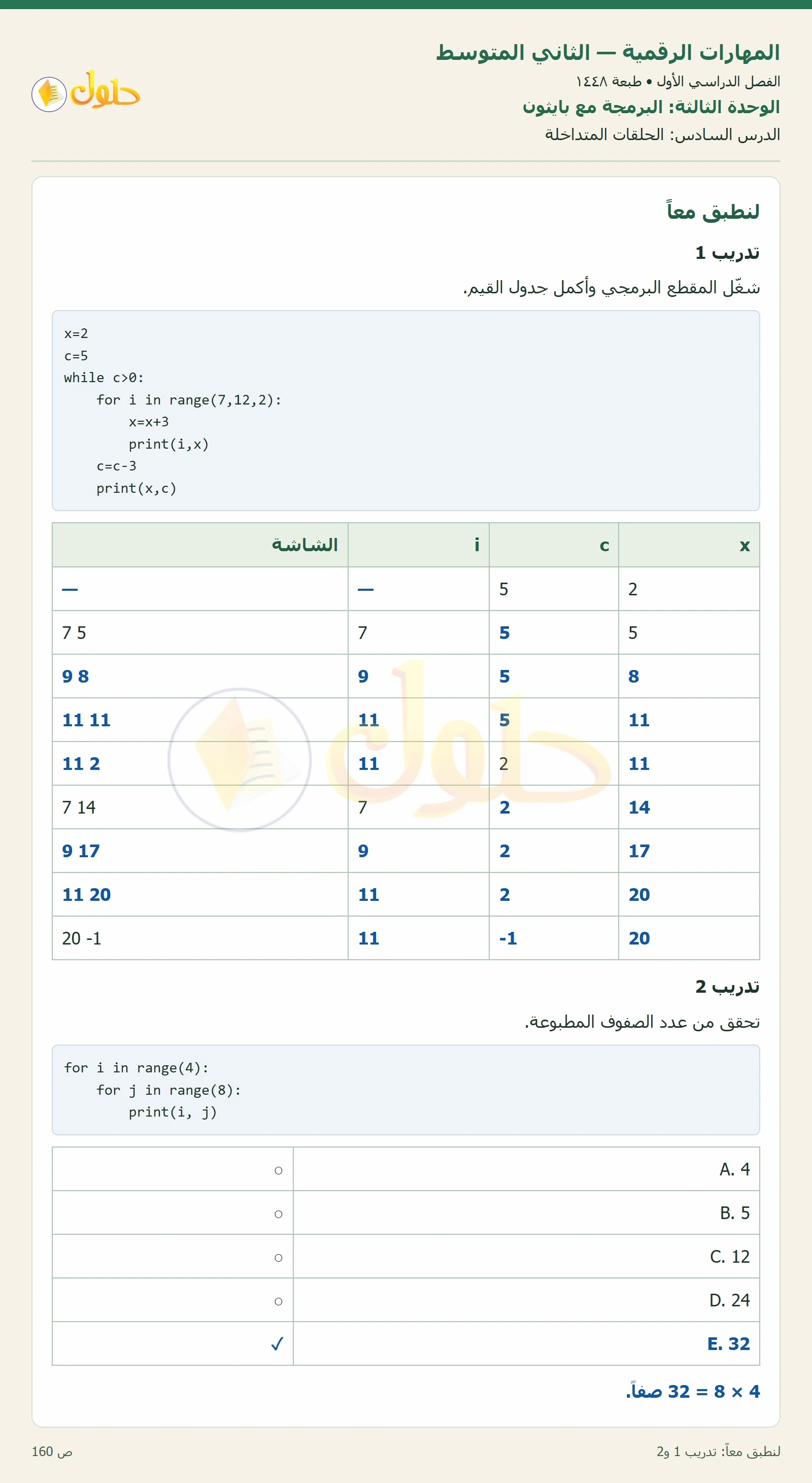Click the heading 'تدريب 2'
Viewport: 812px width, 1483px height.
coord(727,987)
